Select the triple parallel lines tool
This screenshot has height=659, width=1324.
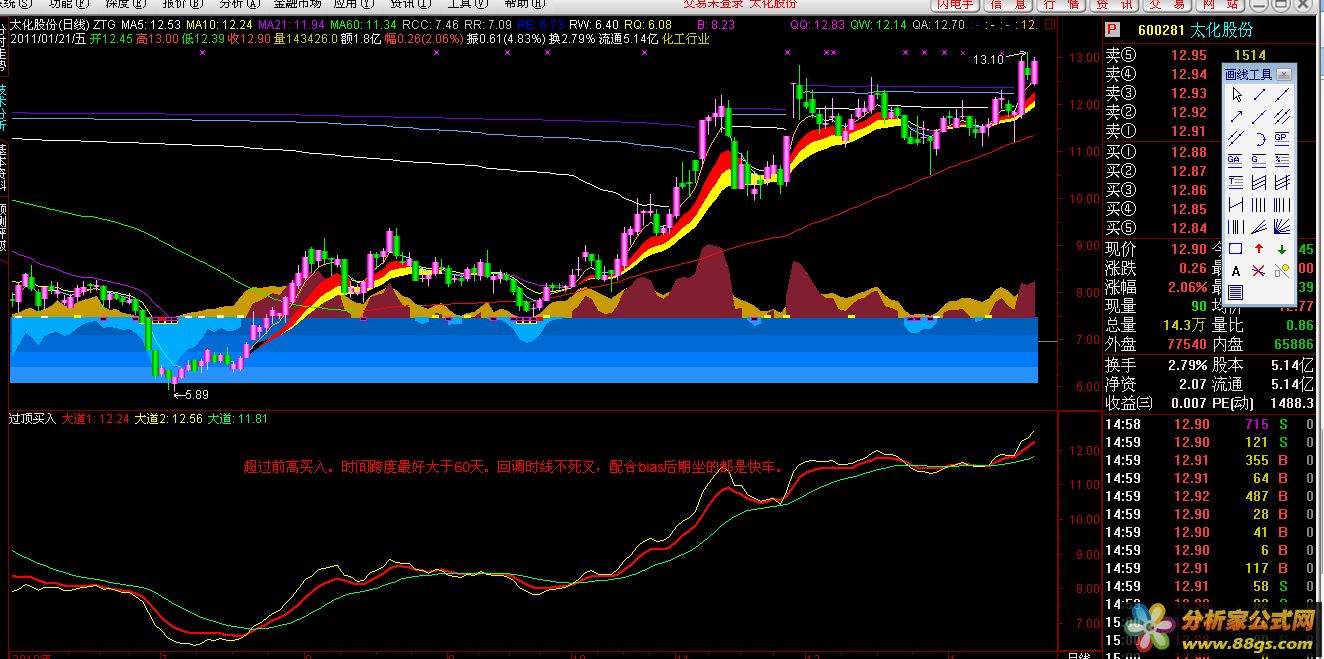(x=1282, y=117)
